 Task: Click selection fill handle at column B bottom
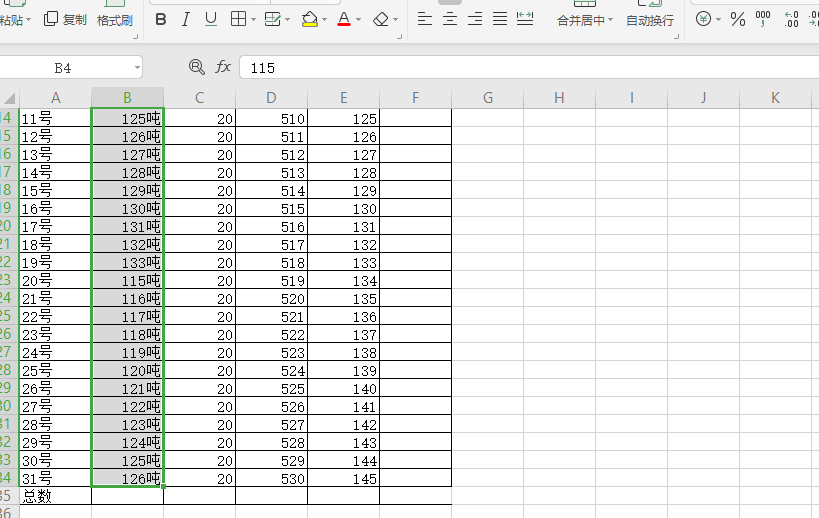pyautogui.click(x=163, y=487)
